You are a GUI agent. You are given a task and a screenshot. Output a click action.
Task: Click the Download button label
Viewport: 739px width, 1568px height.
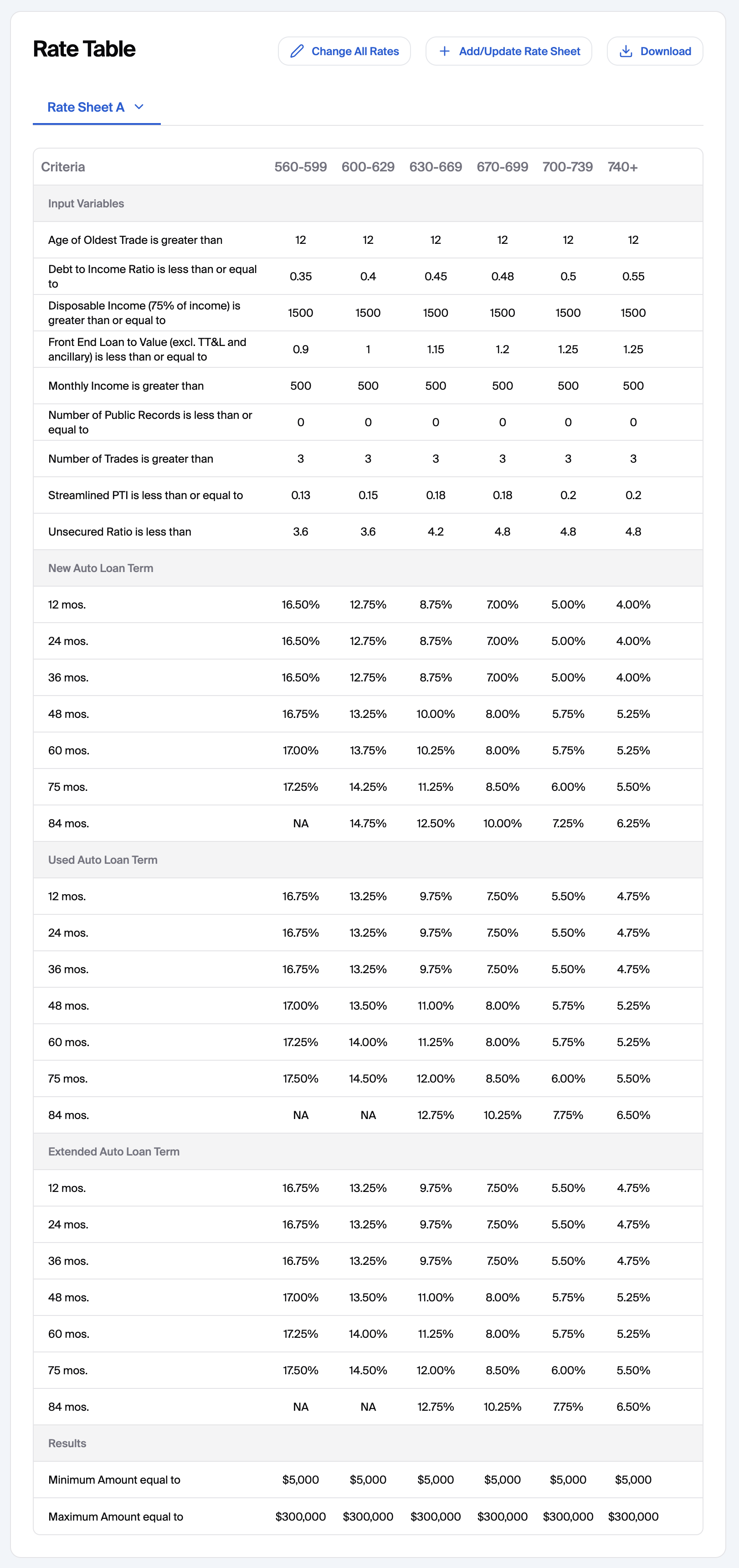[665, 51]
